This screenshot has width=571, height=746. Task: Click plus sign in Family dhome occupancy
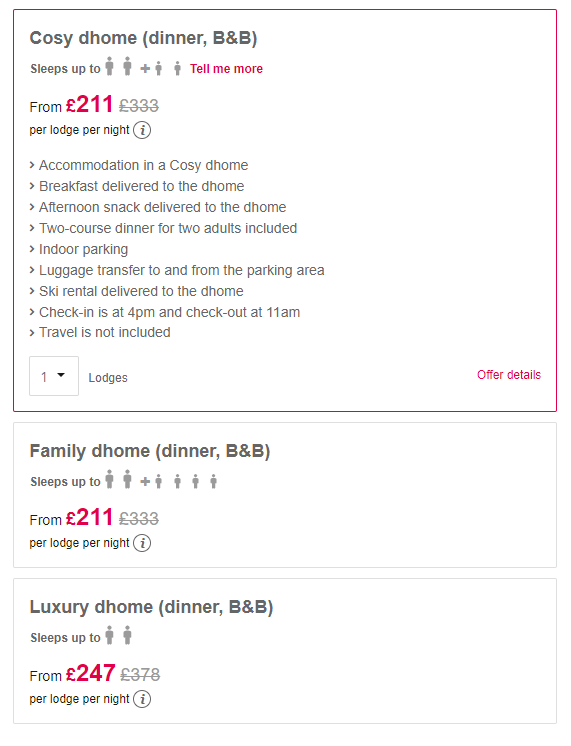(x=145, y=482)
